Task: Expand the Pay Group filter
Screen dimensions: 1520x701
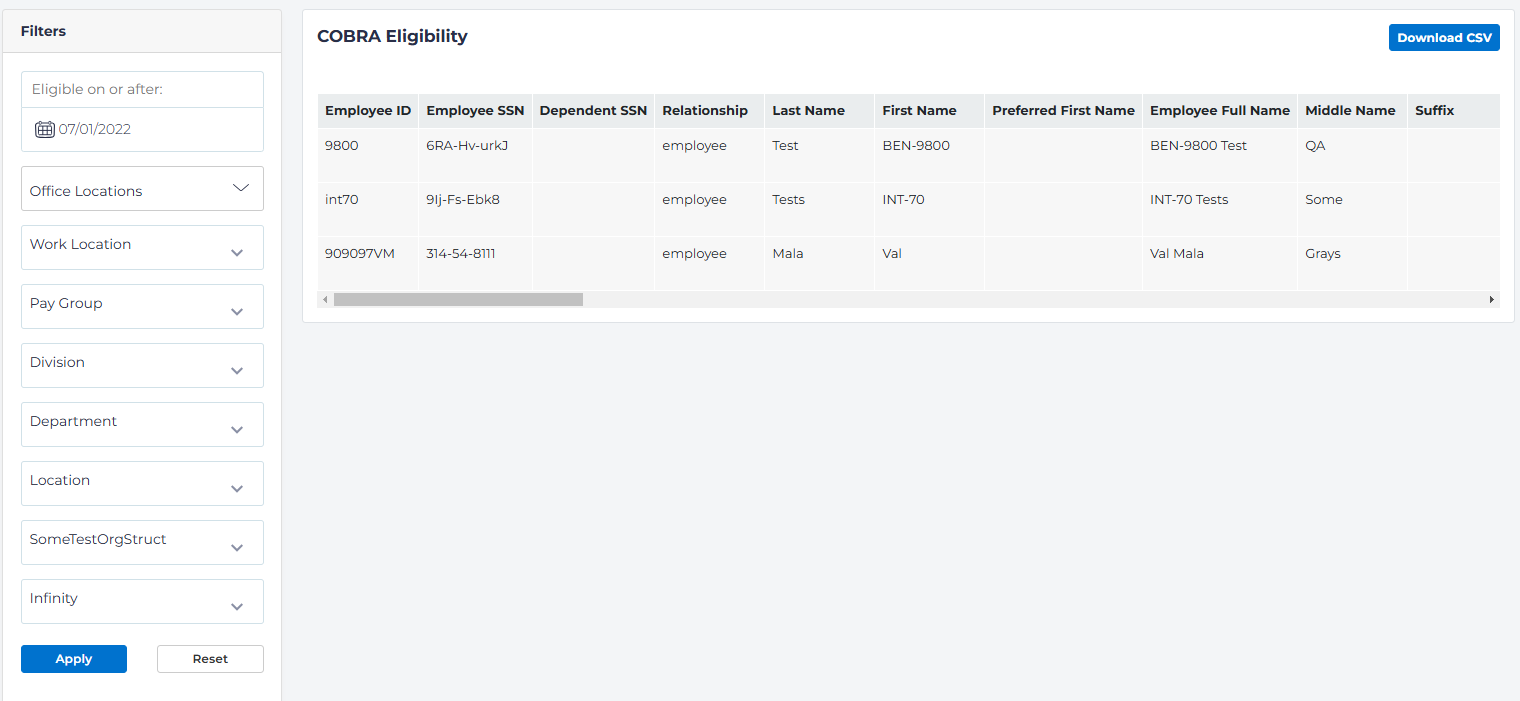Action: (237, 311)
